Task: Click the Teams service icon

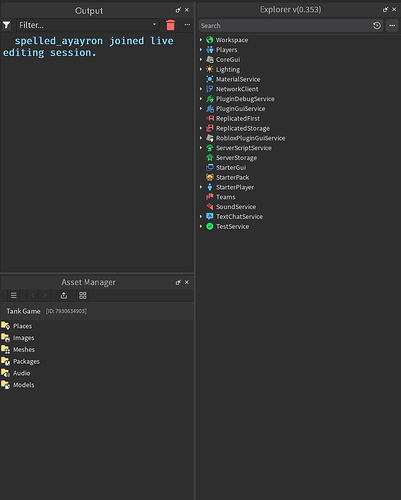Action: pyautogui.click(x=210, y=197)
